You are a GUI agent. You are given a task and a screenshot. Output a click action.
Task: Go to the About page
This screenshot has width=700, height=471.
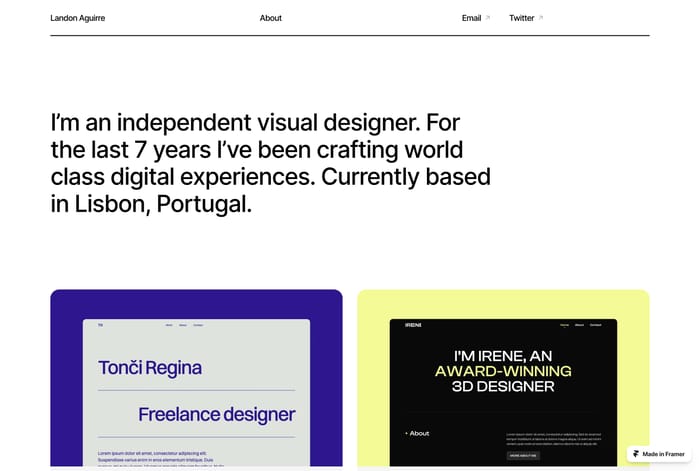click(271, 18)
